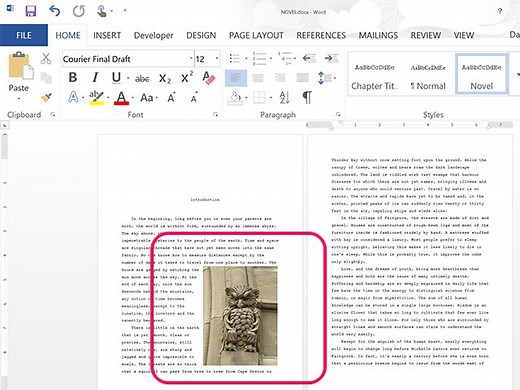Click the Shading paint bucket icon
Image resolution: width=520 pixels, height=390 pixels.
click(x=235, y=98)
